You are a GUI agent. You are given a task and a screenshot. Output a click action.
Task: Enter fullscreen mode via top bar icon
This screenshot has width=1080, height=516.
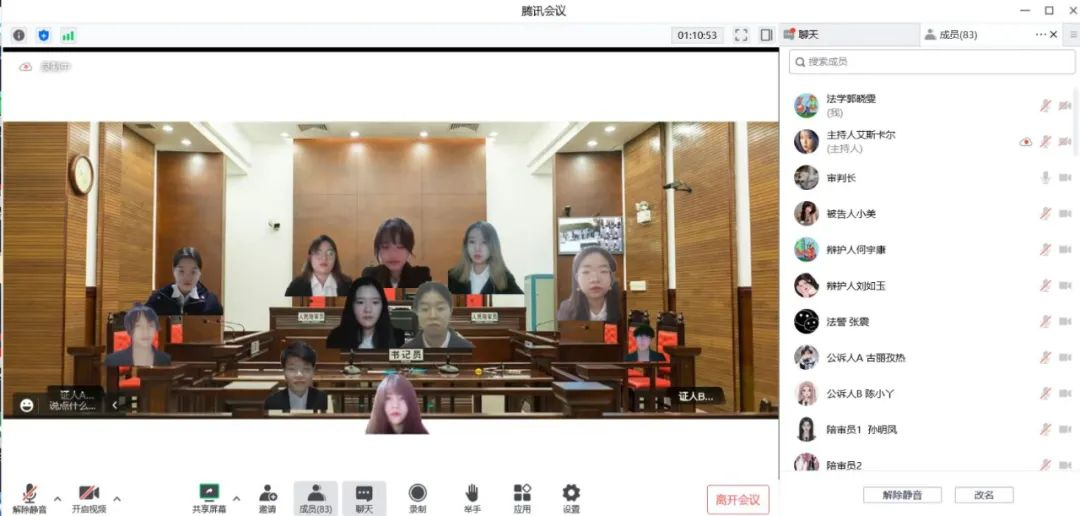[x=741, y=35]
